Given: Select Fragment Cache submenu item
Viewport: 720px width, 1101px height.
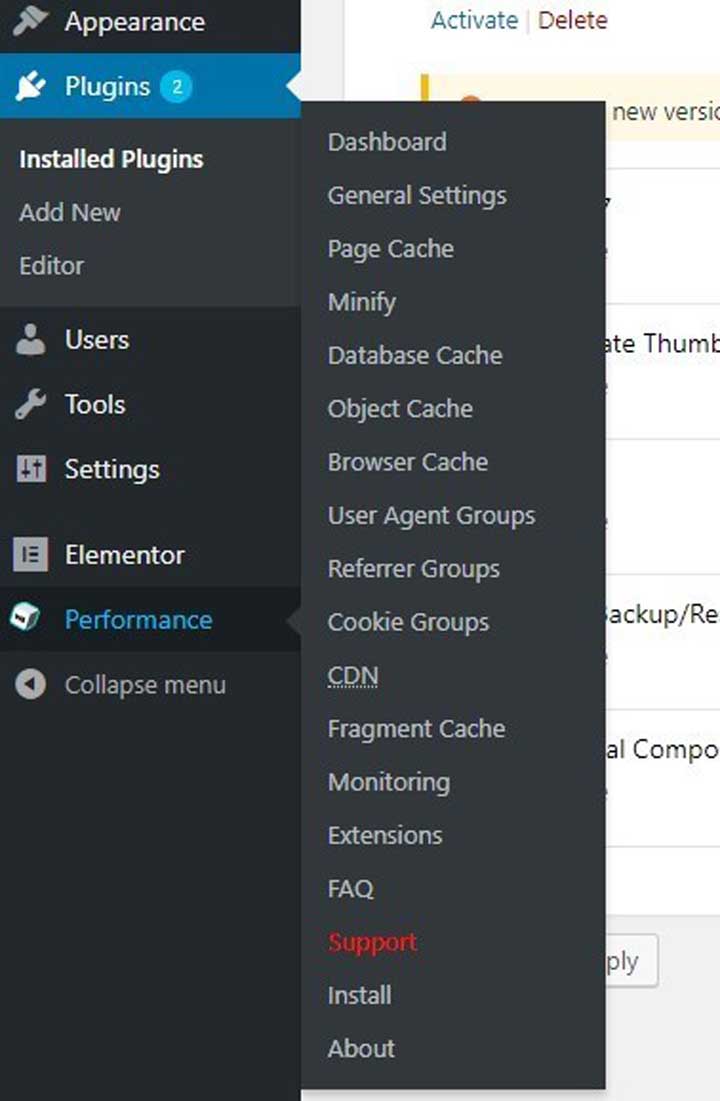Looking at the screenshot, I should 417,730.
